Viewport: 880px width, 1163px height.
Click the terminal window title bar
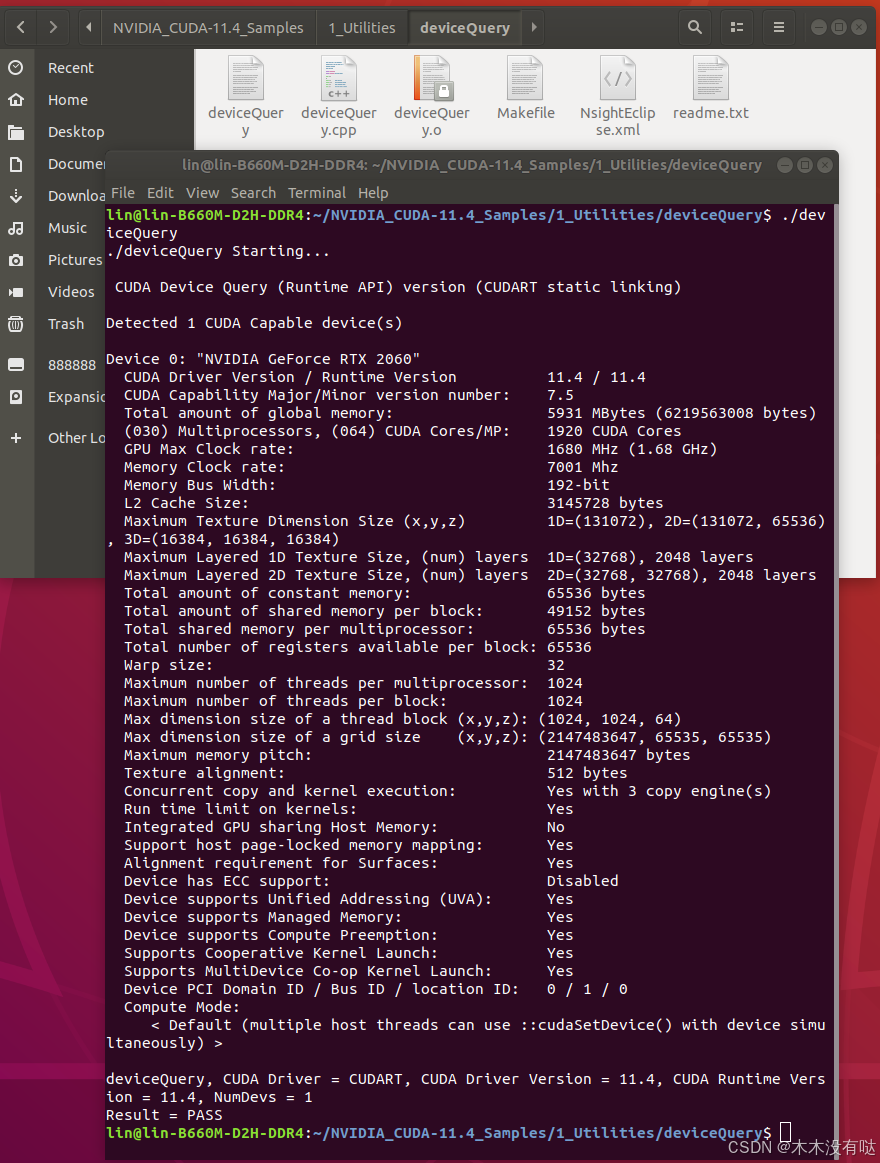472,165
